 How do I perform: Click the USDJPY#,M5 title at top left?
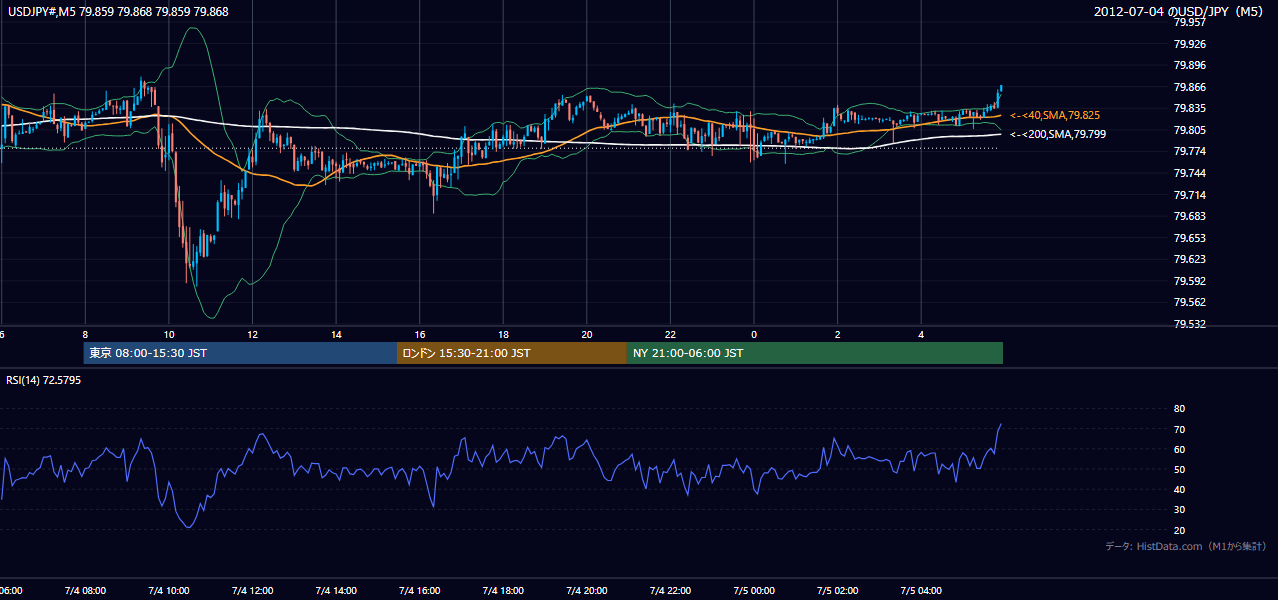tap(116, 12)
